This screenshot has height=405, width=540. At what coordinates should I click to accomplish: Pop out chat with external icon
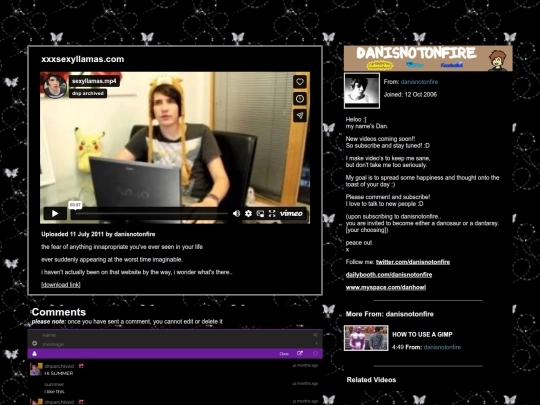(300, 353)
